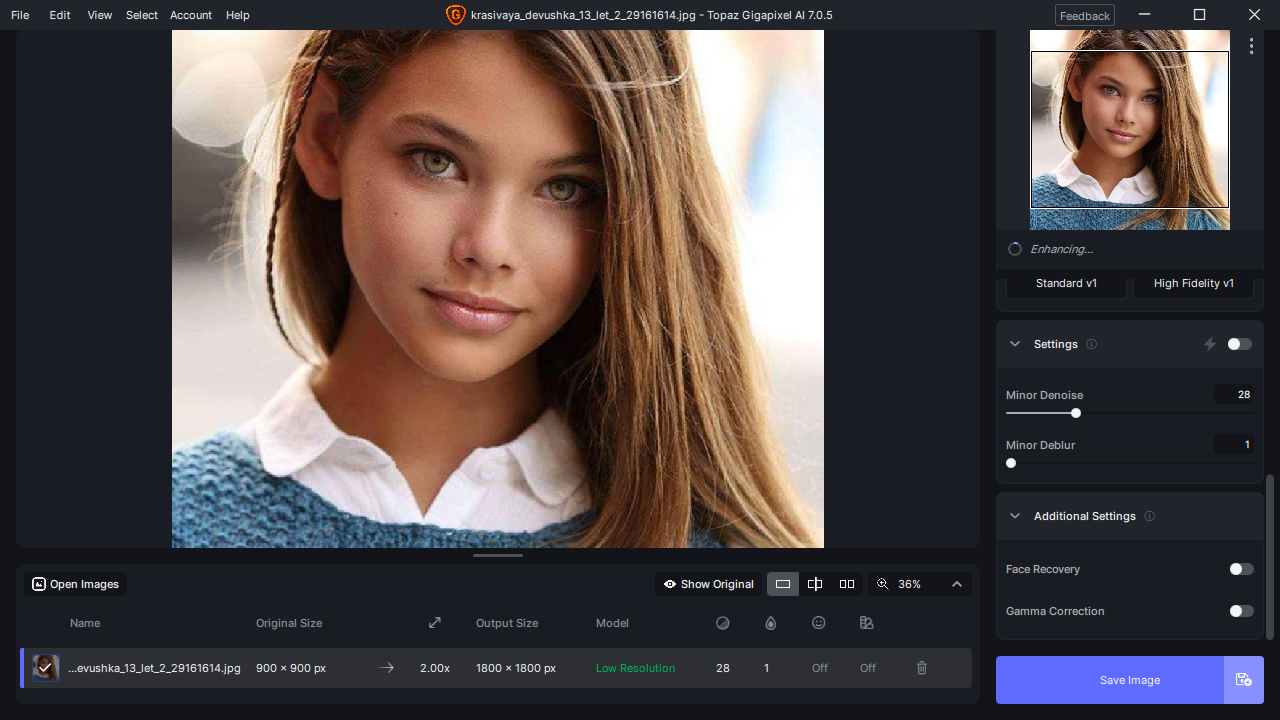1280x720 pixels.
Task: Click the Settings info icon
Action: tap(1092, 344)
